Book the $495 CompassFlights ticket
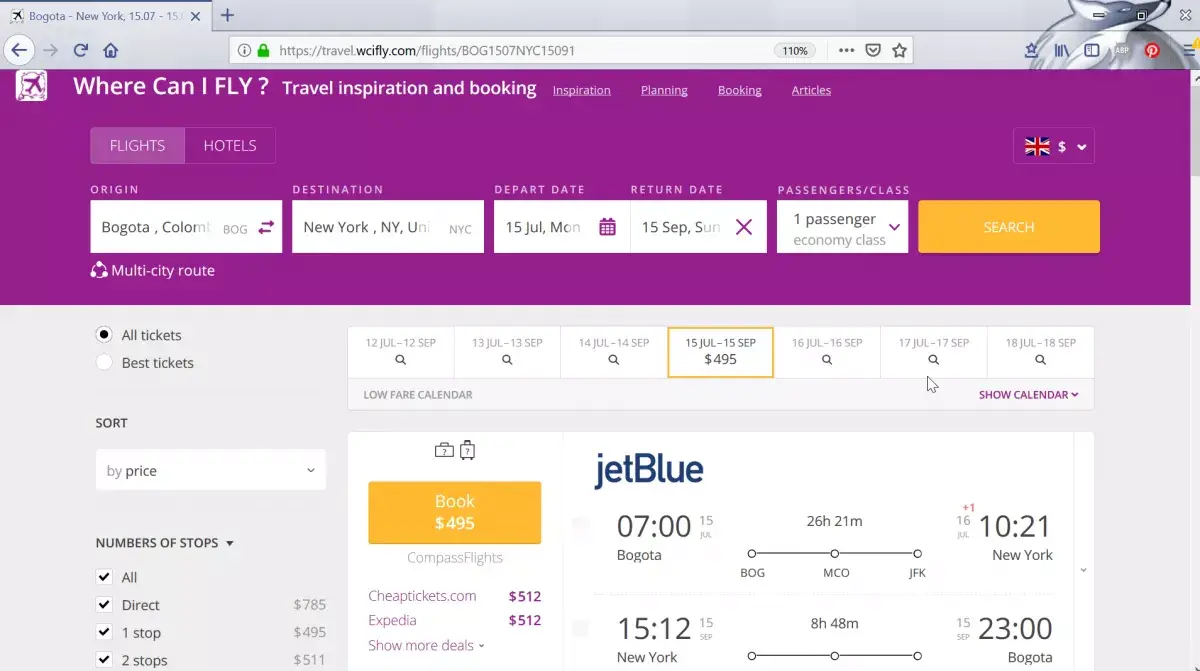This screenshot has width=1200, height=671. tap(454, 512)
